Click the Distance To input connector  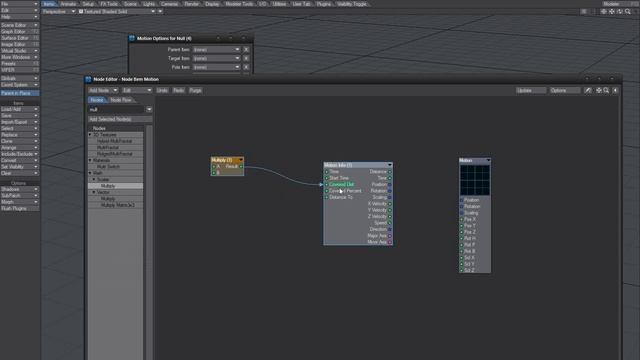click(327, 197)
